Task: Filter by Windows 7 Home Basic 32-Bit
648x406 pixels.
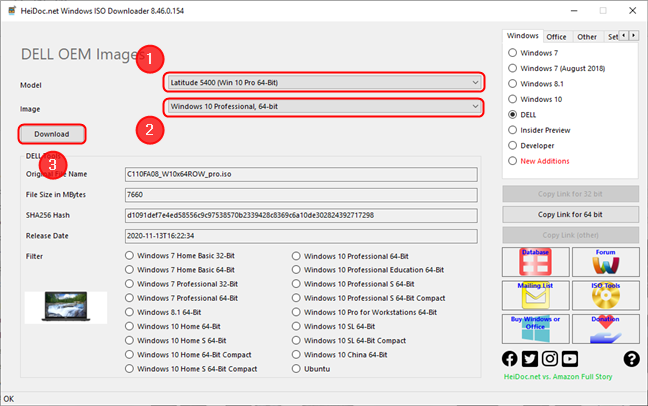Action: (x=129, y=256)
